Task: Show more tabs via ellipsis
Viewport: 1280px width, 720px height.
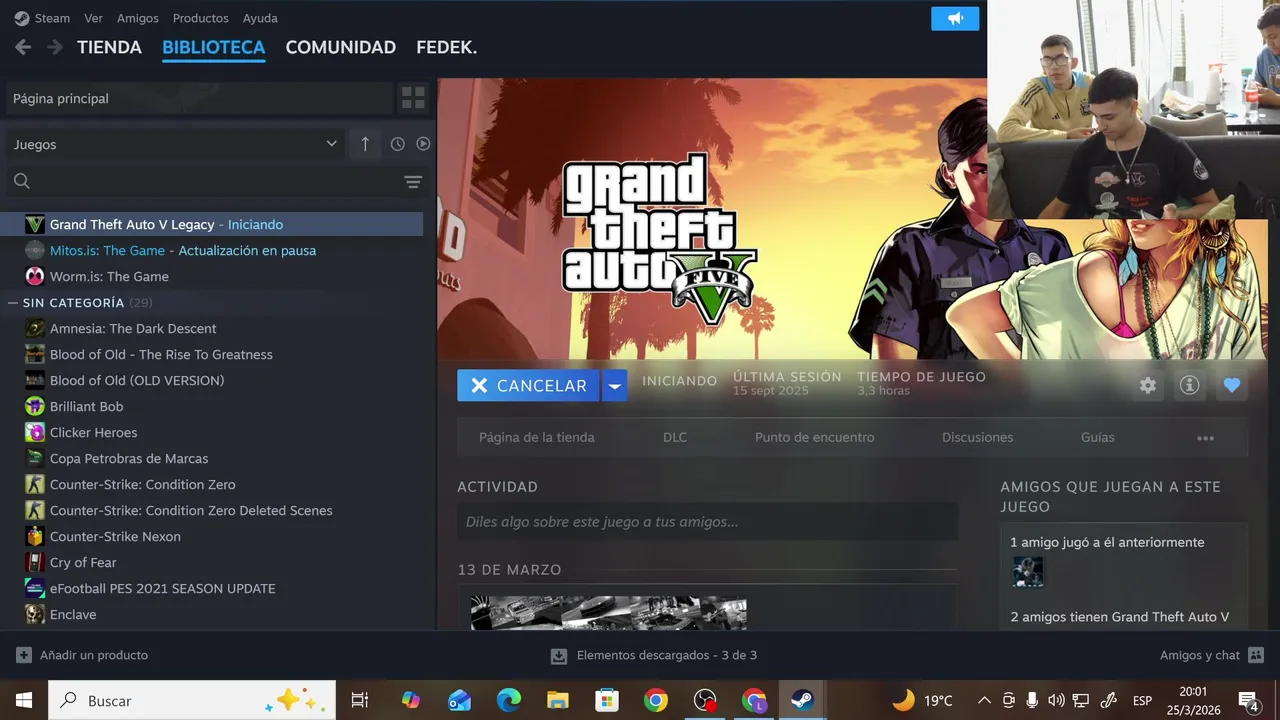Action: coord(1206,438)
